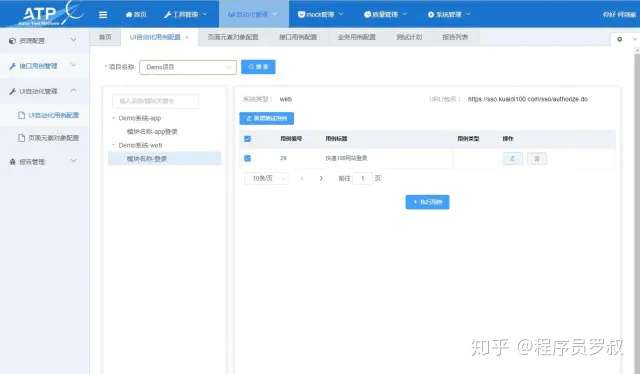The height and width of the screenshot is (374, 640).
Task: Open the 10条/页 page size dropdown
Action: tap(267, 178)
